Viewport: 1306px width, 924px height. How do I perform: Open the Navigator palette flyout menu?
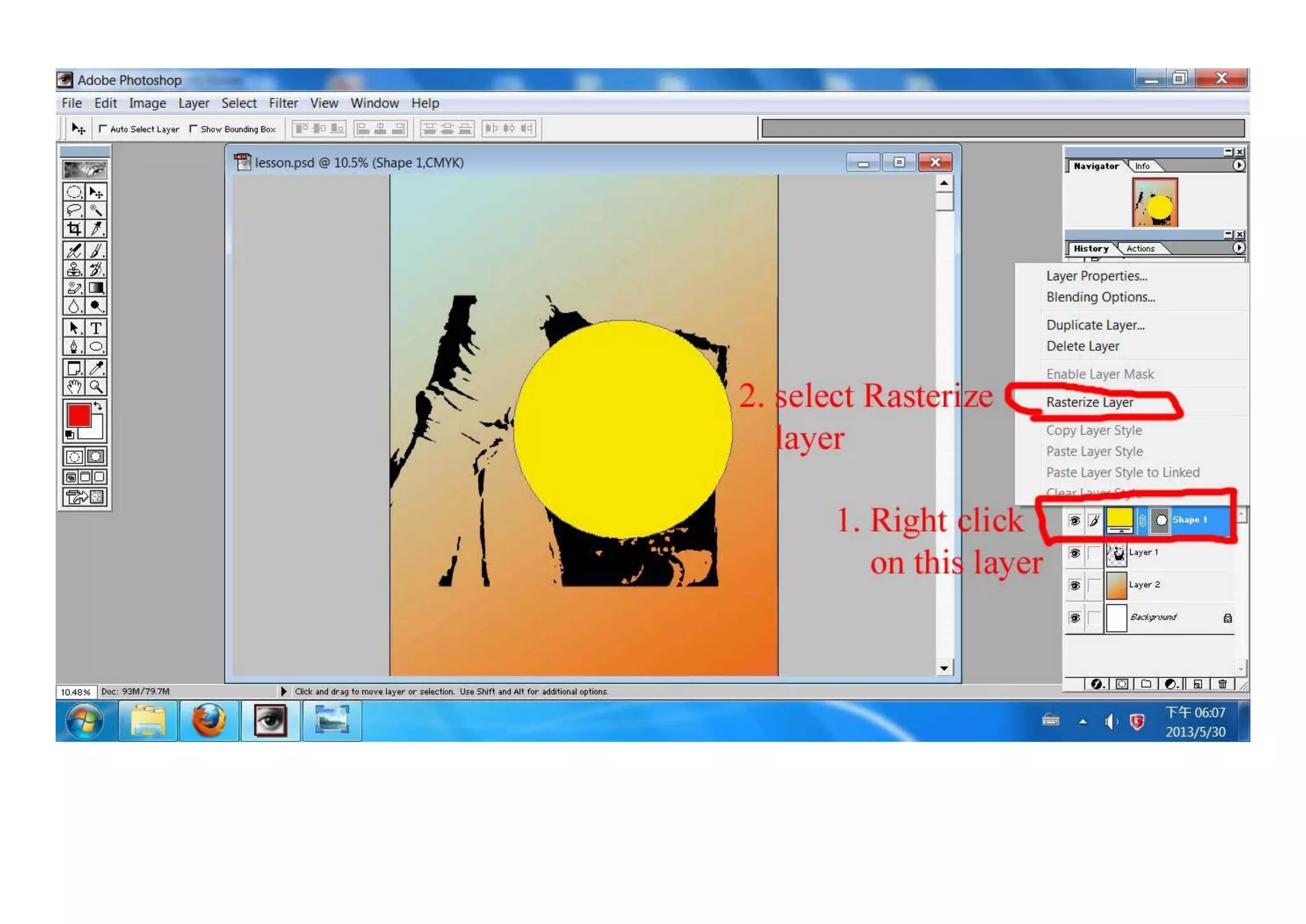click(1238, 166)
